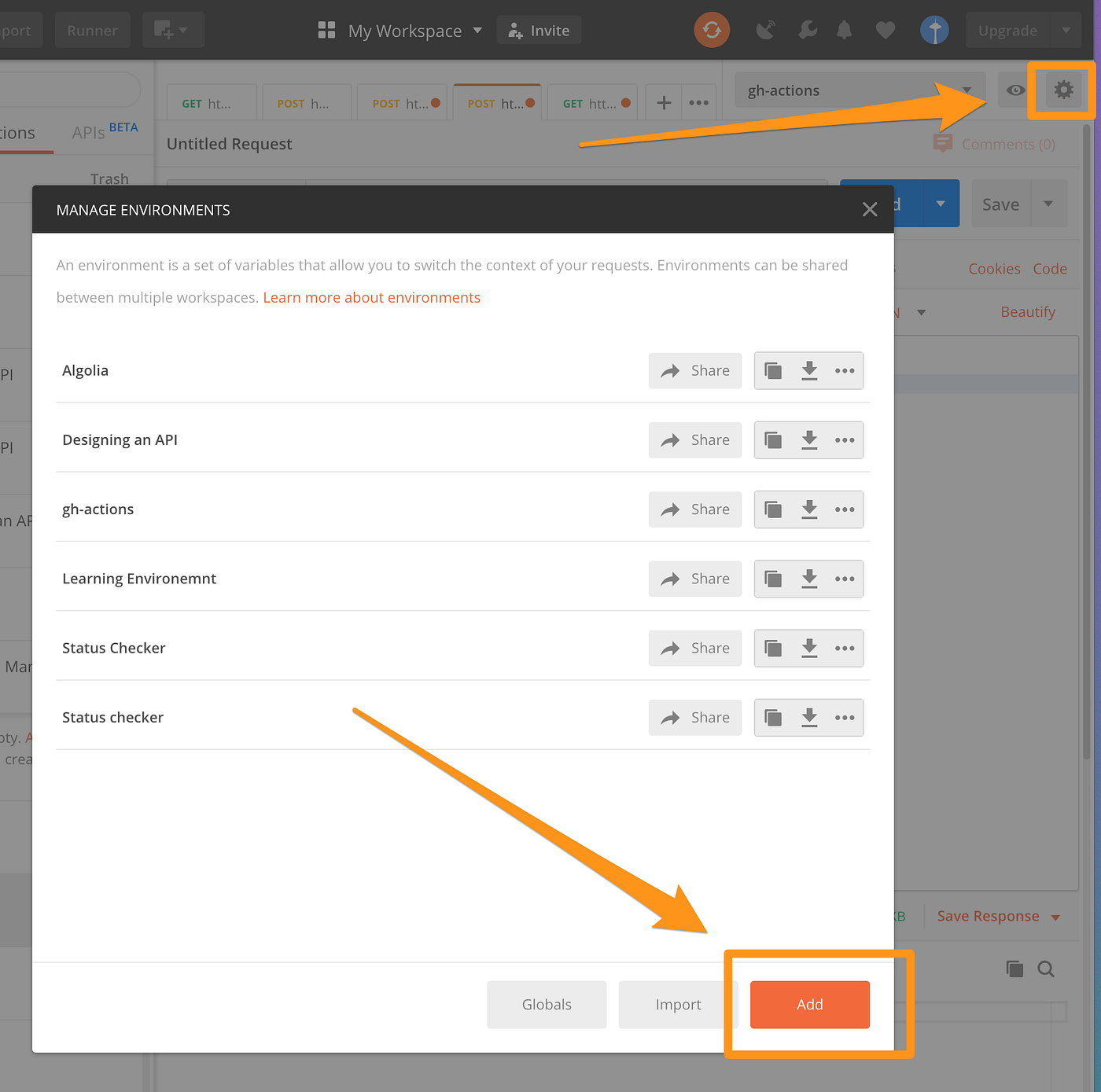The height and width of the screenshot is (1092, 1101).
Task: Open the APIs beta sidebar tab
Action: coord(105,131)
